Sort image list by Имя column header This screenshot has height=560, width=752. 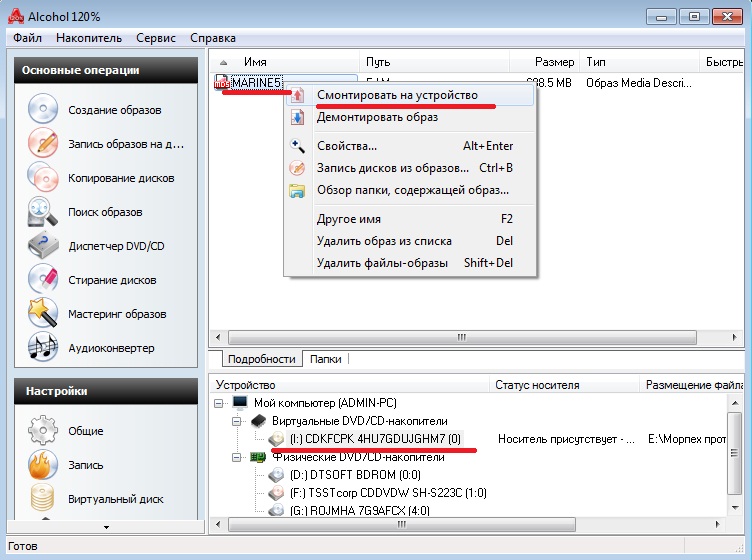[x=284, y=62]
